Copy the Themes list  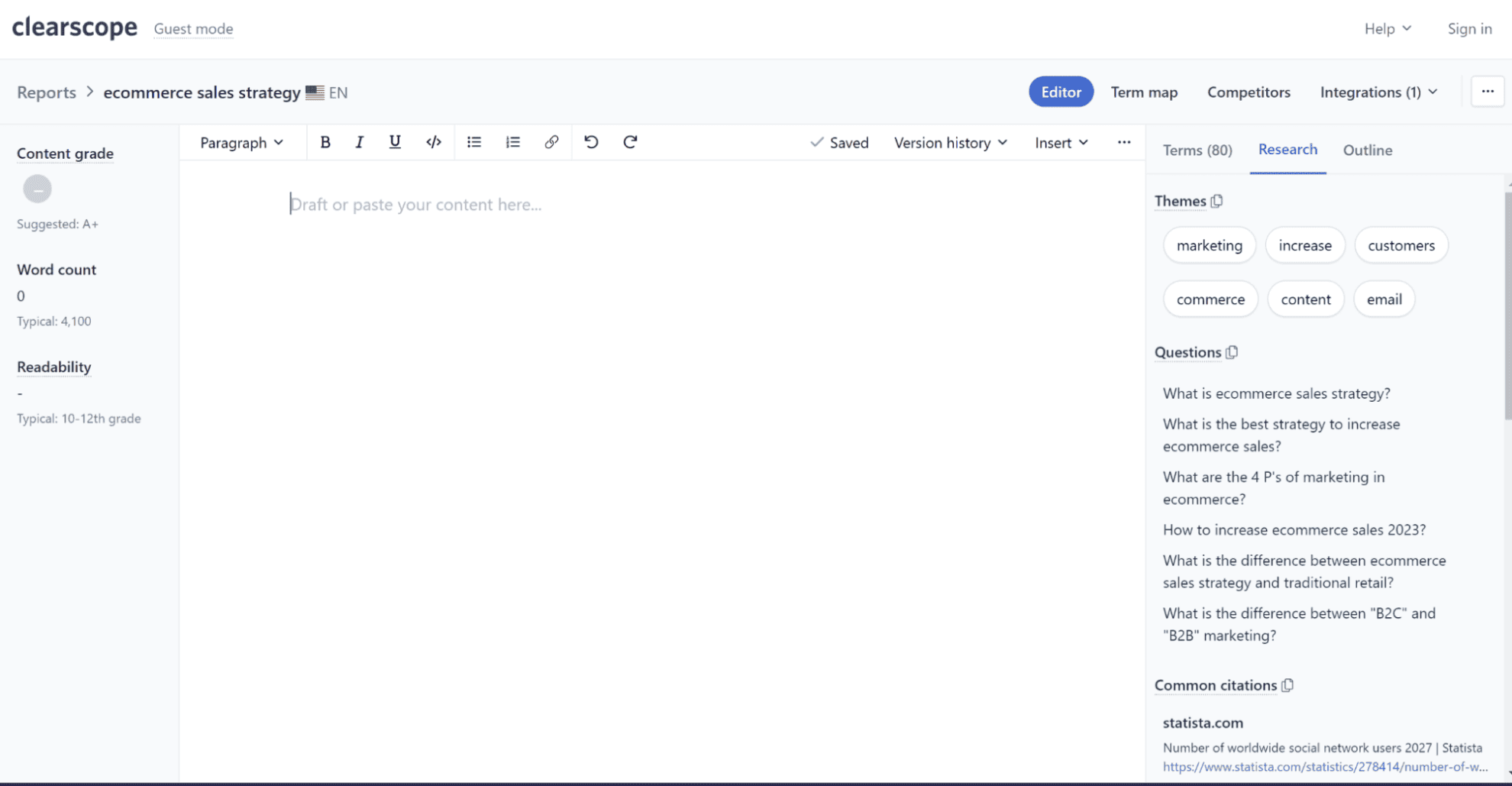click(x=1216, y=201)
